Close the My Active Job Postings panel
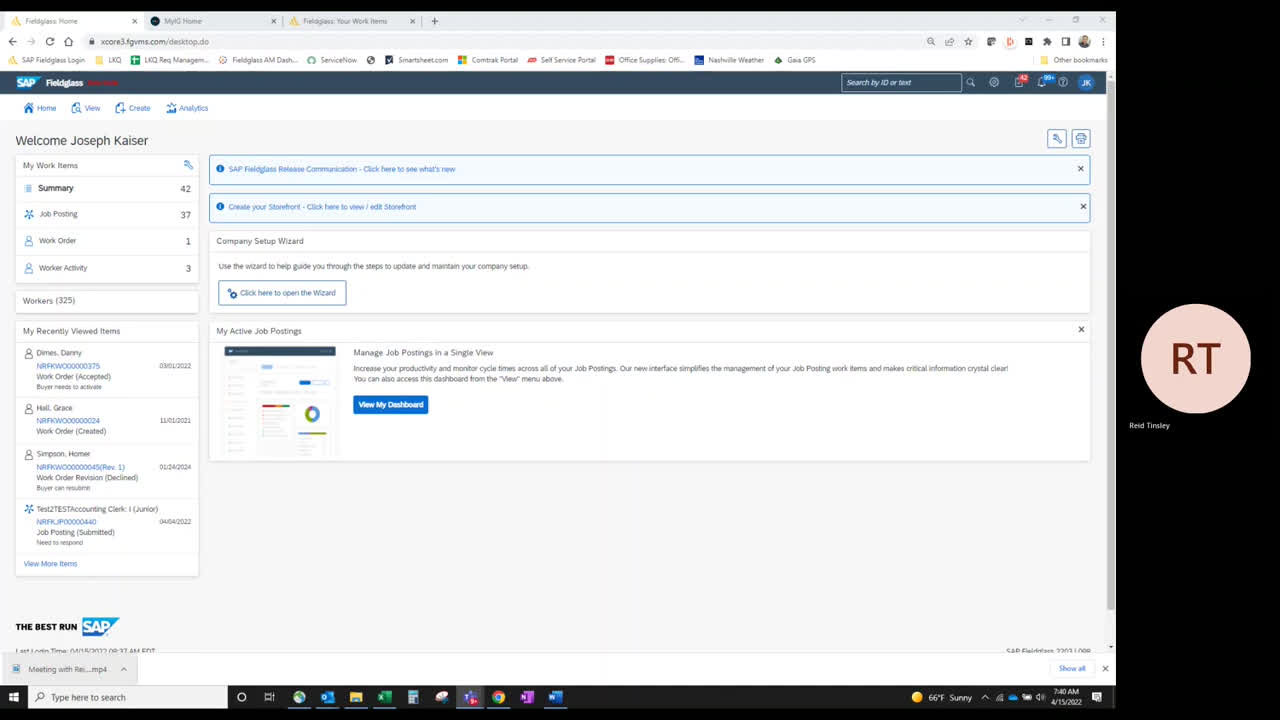 click(1081, 329)
